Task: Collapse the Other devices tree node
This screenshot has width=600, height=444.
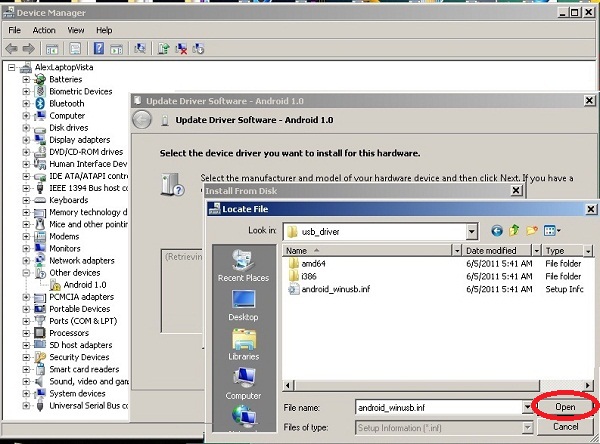Action: (26, 273)
